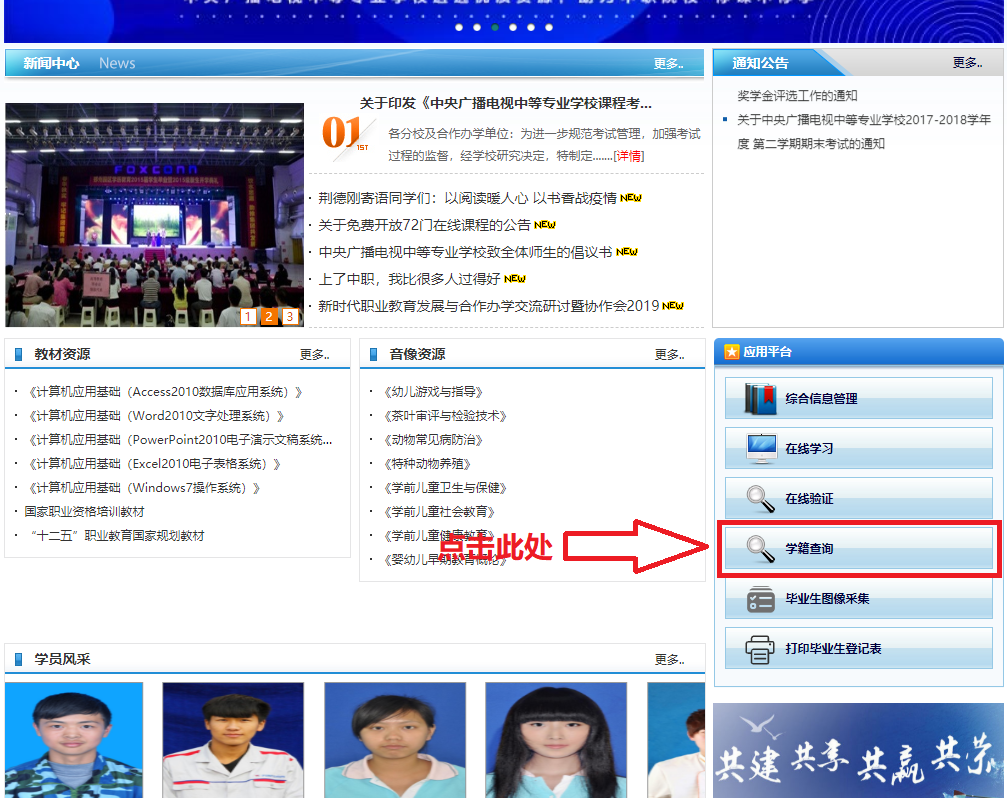Expand 教材资源 list via 更多
Image resolution: width=1007 pixels, height=798 pixels.
pyautogui.click(x=314, y=355)
